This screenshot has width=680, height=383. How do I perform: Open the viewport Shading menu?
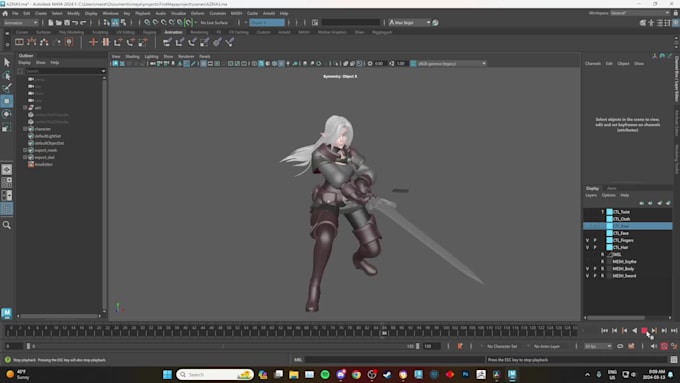coord(132,56)
